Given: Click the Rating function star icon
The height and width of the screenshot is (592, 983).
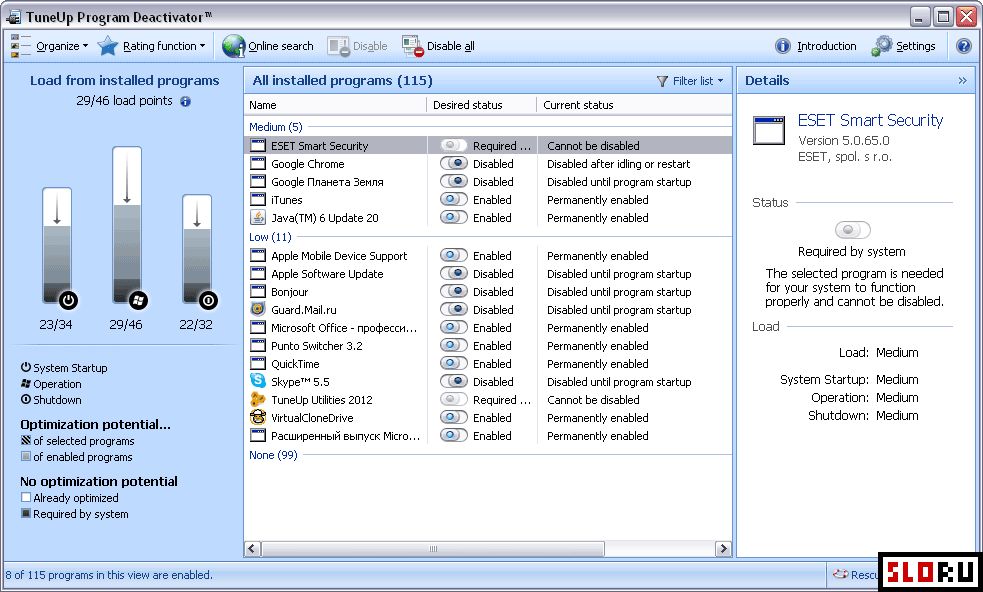Looking at the screenshot, I should (108, 46).
